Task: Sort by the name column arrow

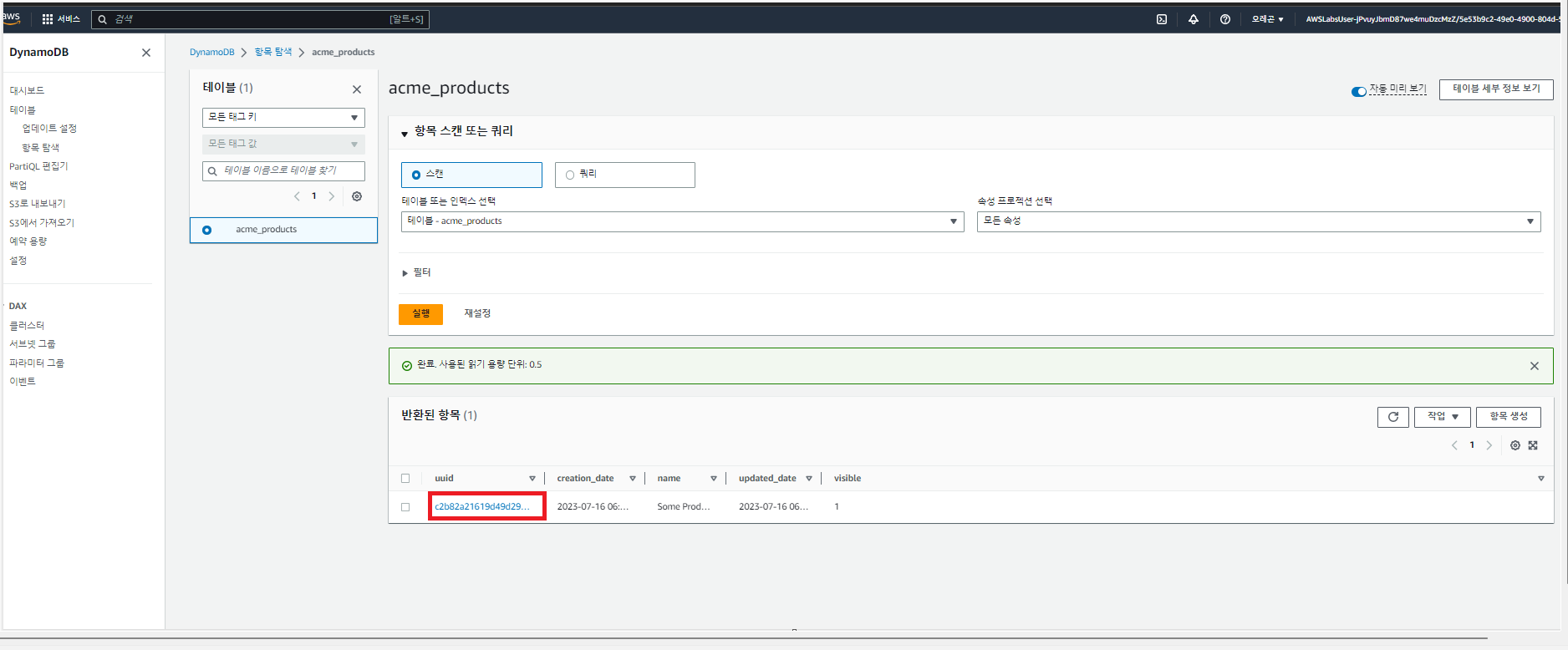Action: click(714, 479)
